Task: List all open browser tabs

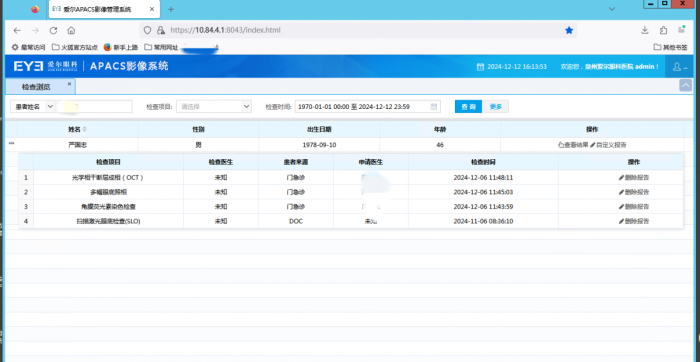Action: click(x=612, y=9)
